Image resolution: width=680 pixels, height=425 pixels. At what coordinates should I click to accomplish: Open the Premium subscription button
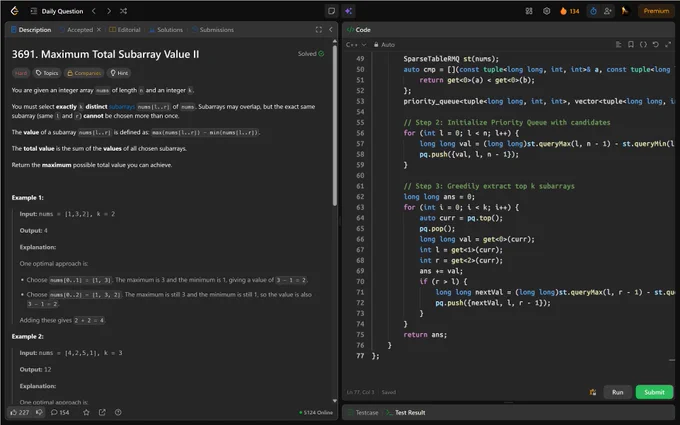[x=656, y=11]
